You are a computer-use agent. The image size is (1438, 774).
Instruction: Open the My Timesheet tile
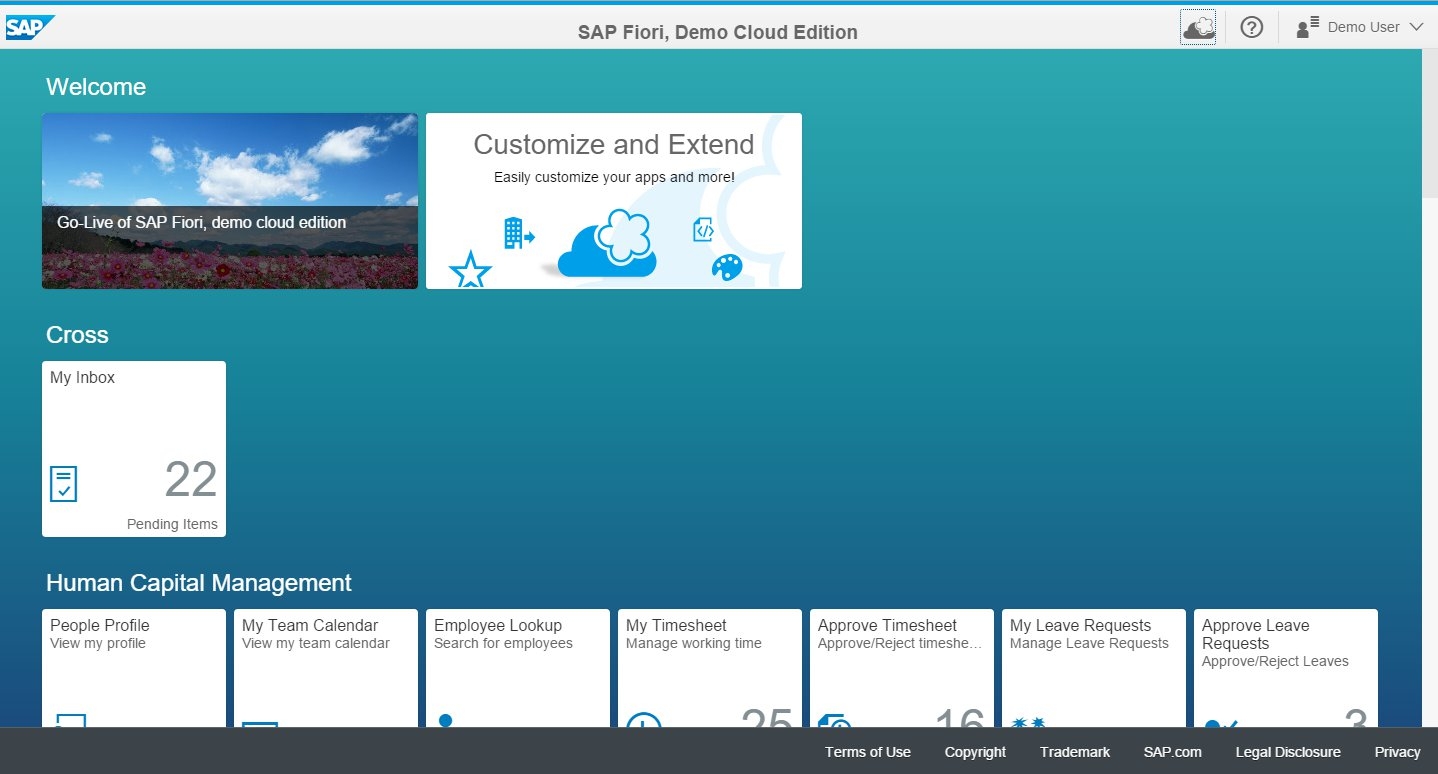[710, 668]
